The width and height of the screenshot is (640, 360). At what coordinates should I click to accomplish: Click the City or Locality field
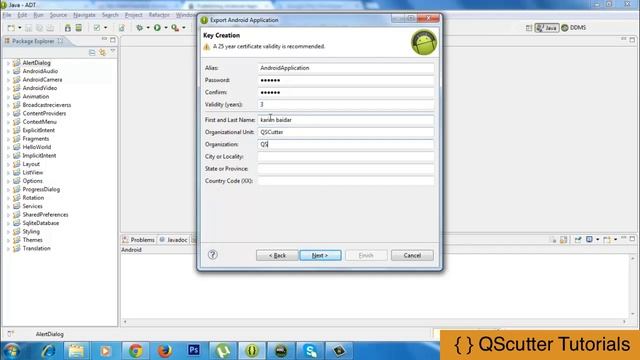346,157
